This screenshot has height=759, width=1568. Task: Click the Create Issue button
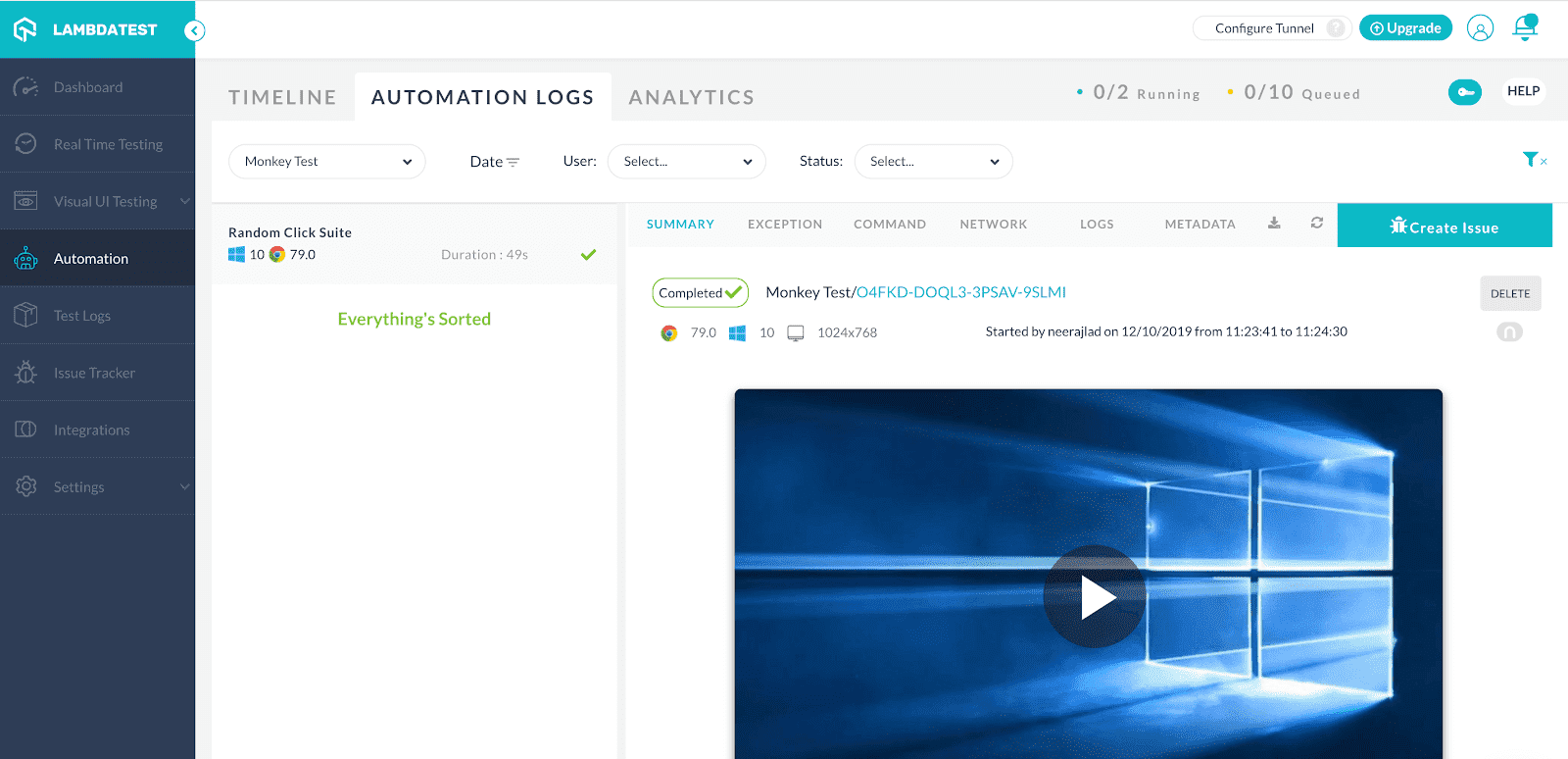[1445, 227]
